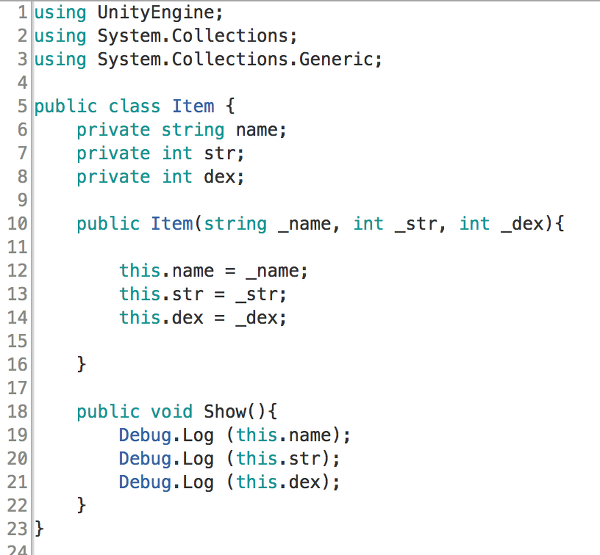This screenshot has width=600, height=555.
Task: Click the string type in the private name field
Action: [192, 131]
